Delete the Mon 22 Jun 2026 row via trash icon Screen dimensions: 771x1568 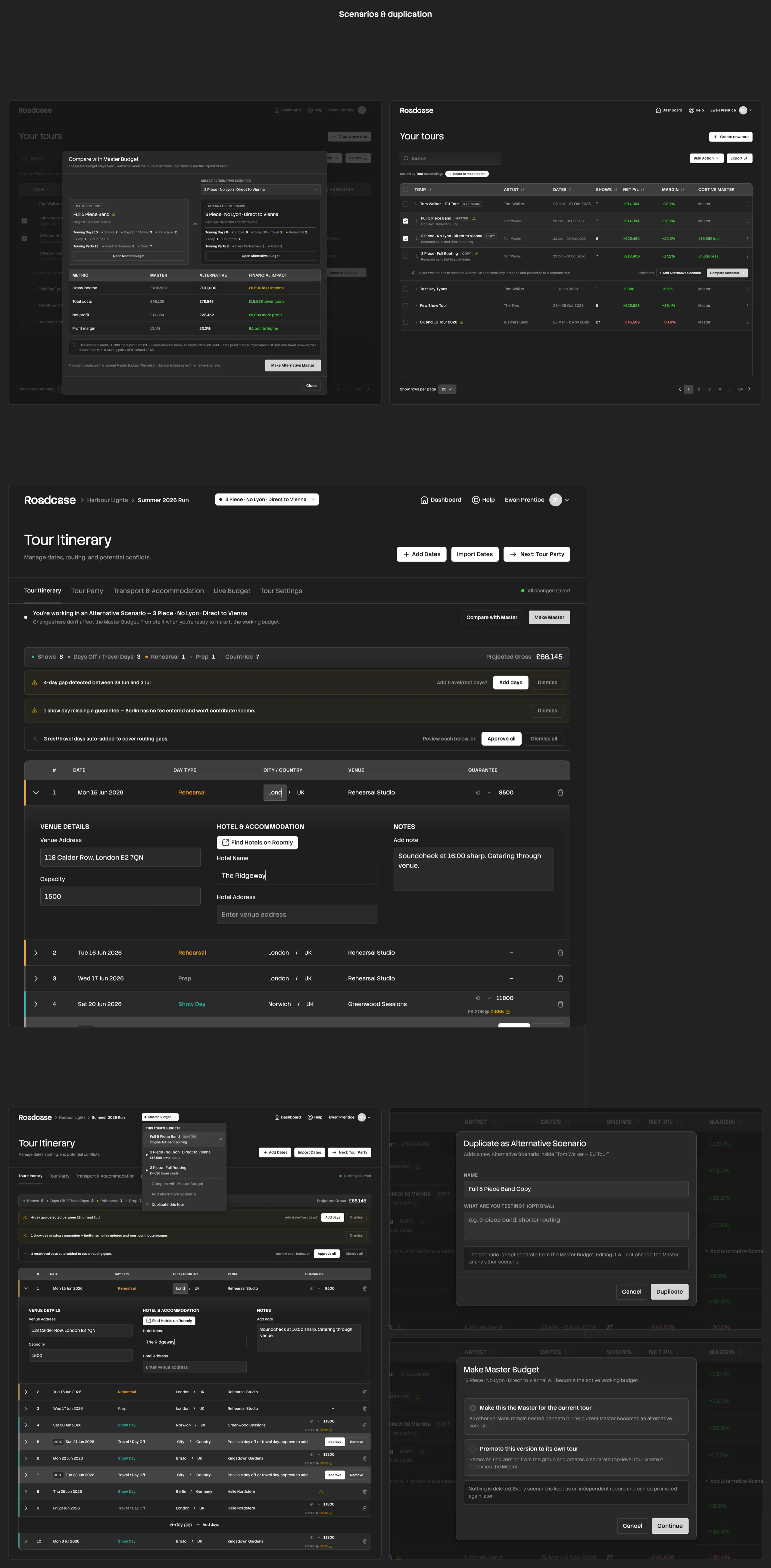coord(364,1458)
